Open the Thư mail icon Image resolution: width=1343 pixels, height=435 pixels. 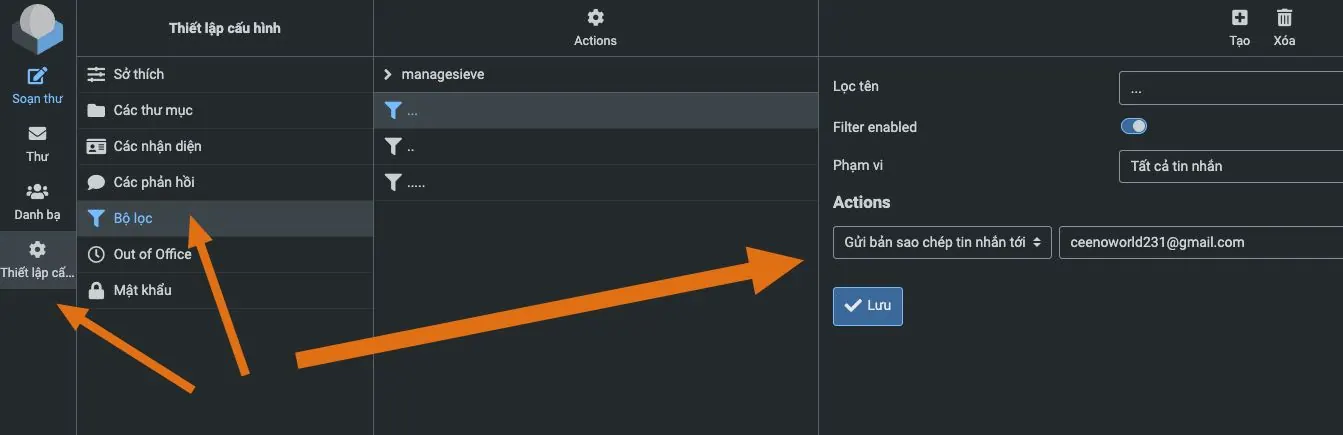click(37, 134)
